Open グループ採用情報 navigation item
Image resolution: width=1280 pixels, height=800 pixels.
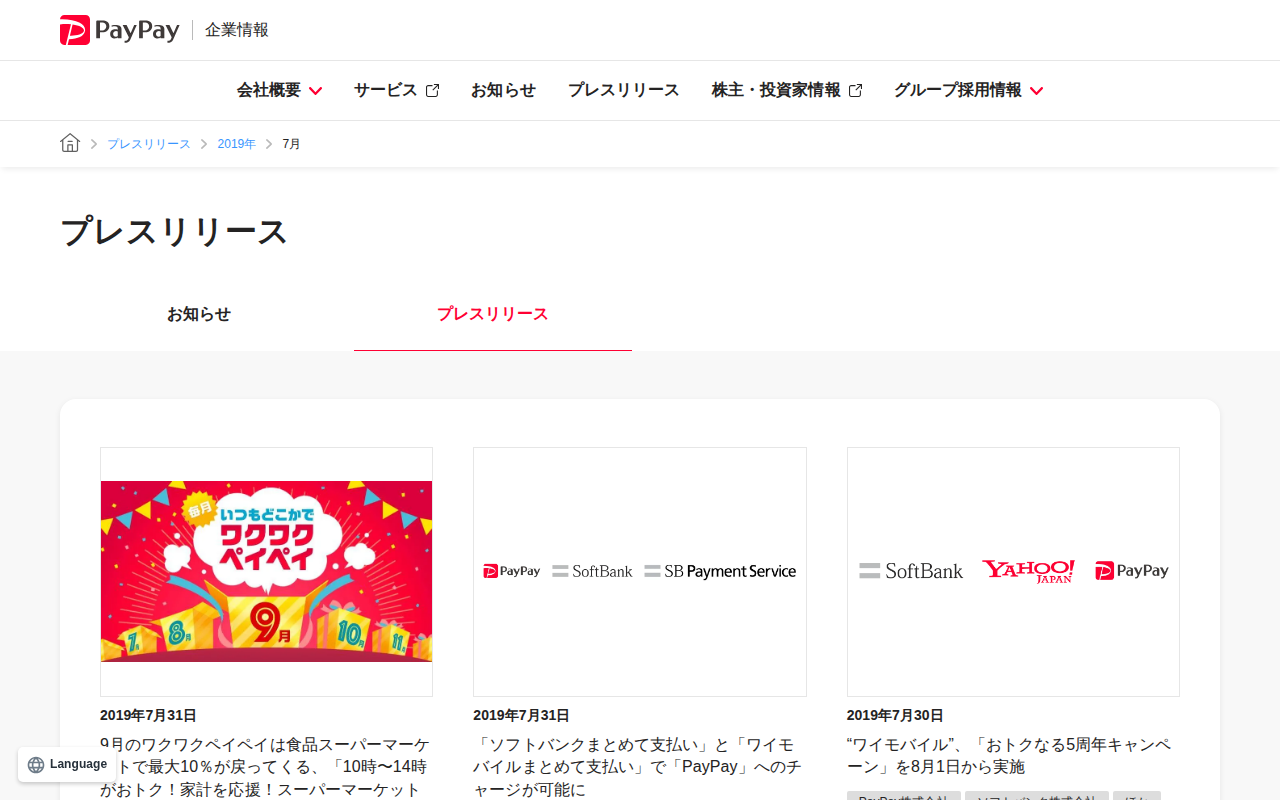click(x=958, y=90)
